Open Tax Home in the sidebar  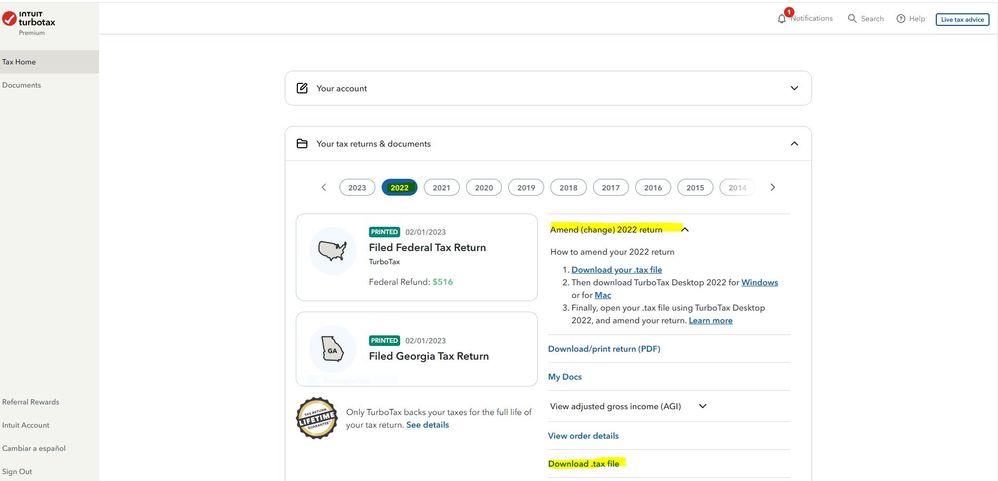coord(49,62)
